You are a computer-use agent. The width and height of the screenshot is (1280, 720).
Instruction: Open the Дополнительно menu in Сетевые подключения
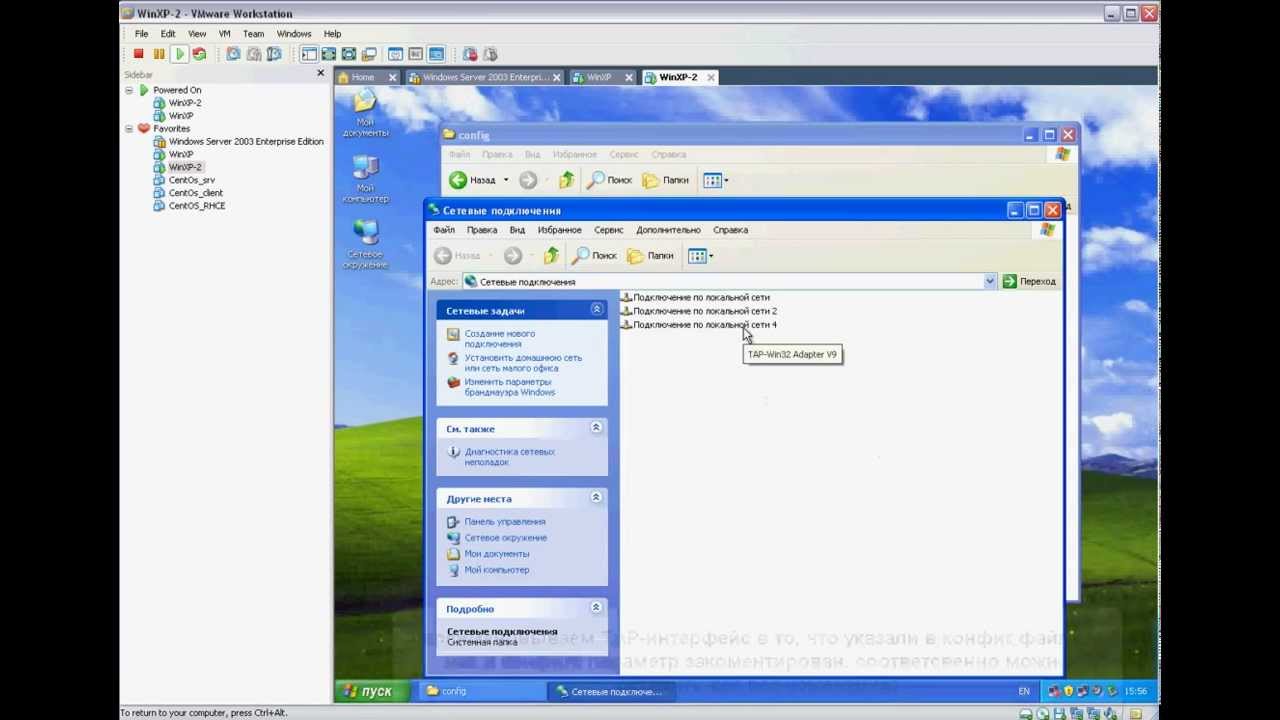click(x=668, y=230)
